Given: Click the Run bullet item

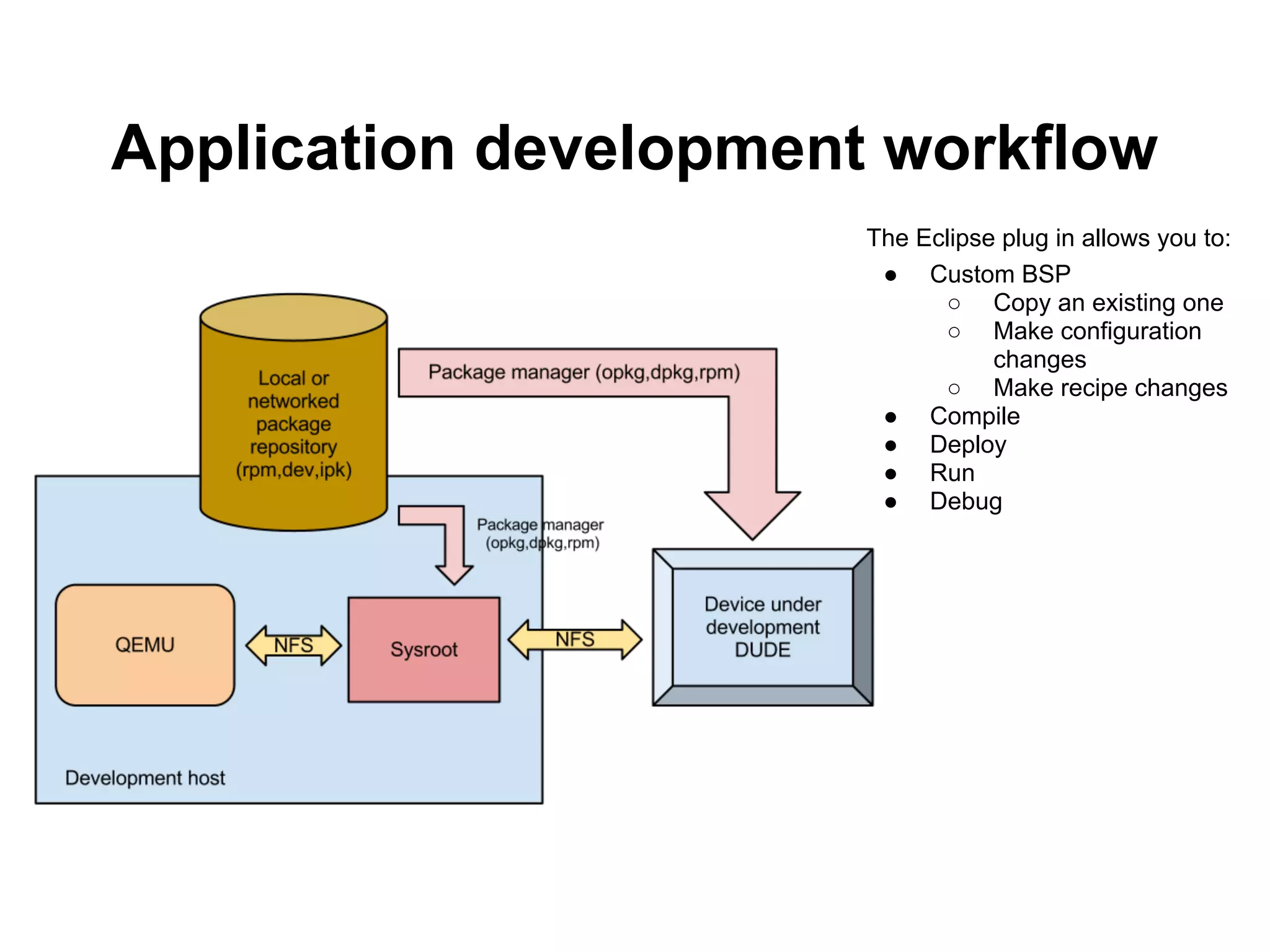Looking at the screenshot, I should click(952, 473).
